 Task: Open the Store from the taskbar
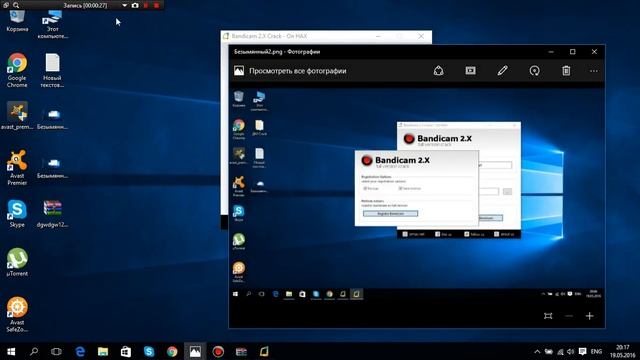click(x=126, y=351)
